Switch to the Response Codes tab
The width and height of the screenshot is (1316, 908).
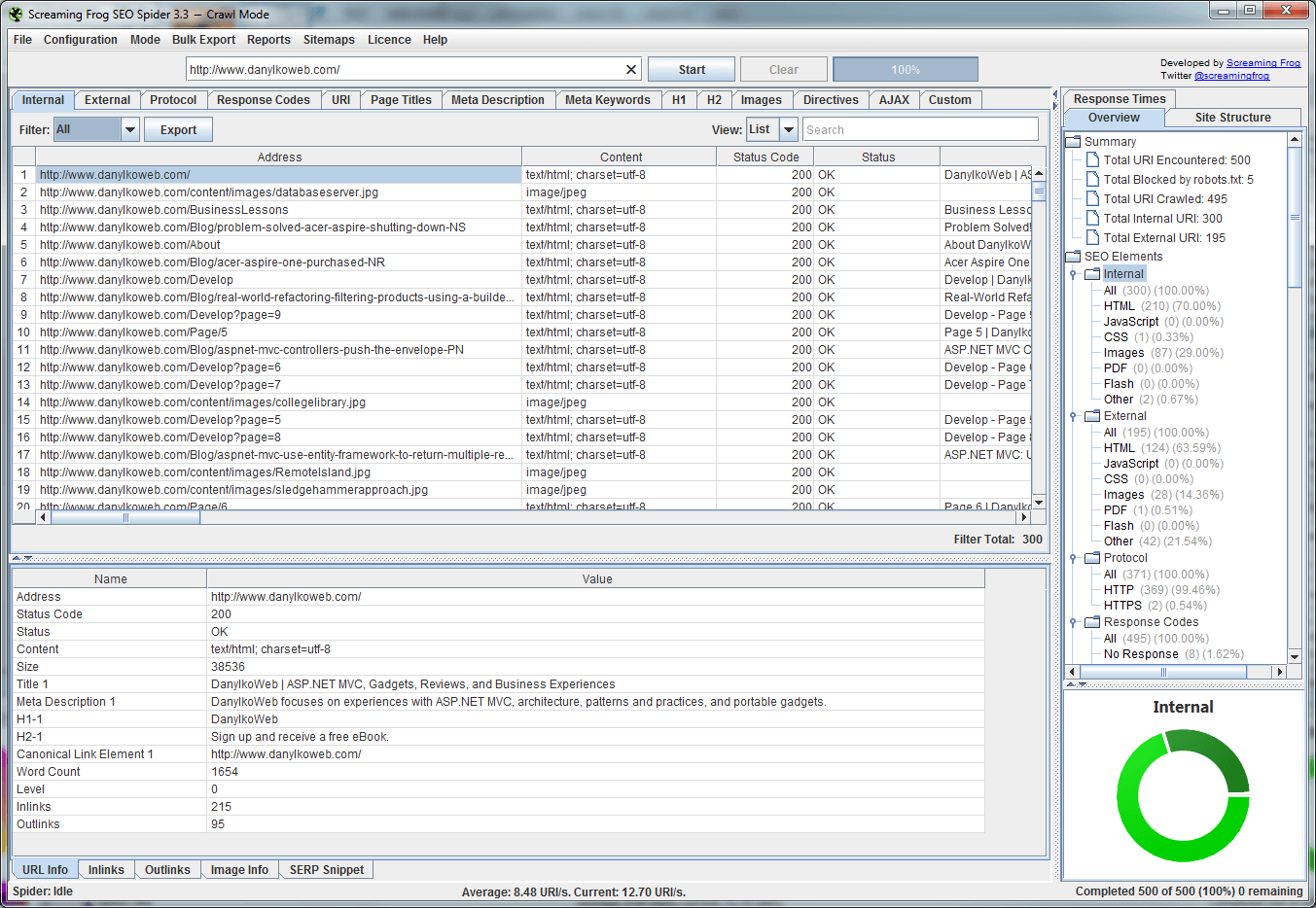click(263, 100)
